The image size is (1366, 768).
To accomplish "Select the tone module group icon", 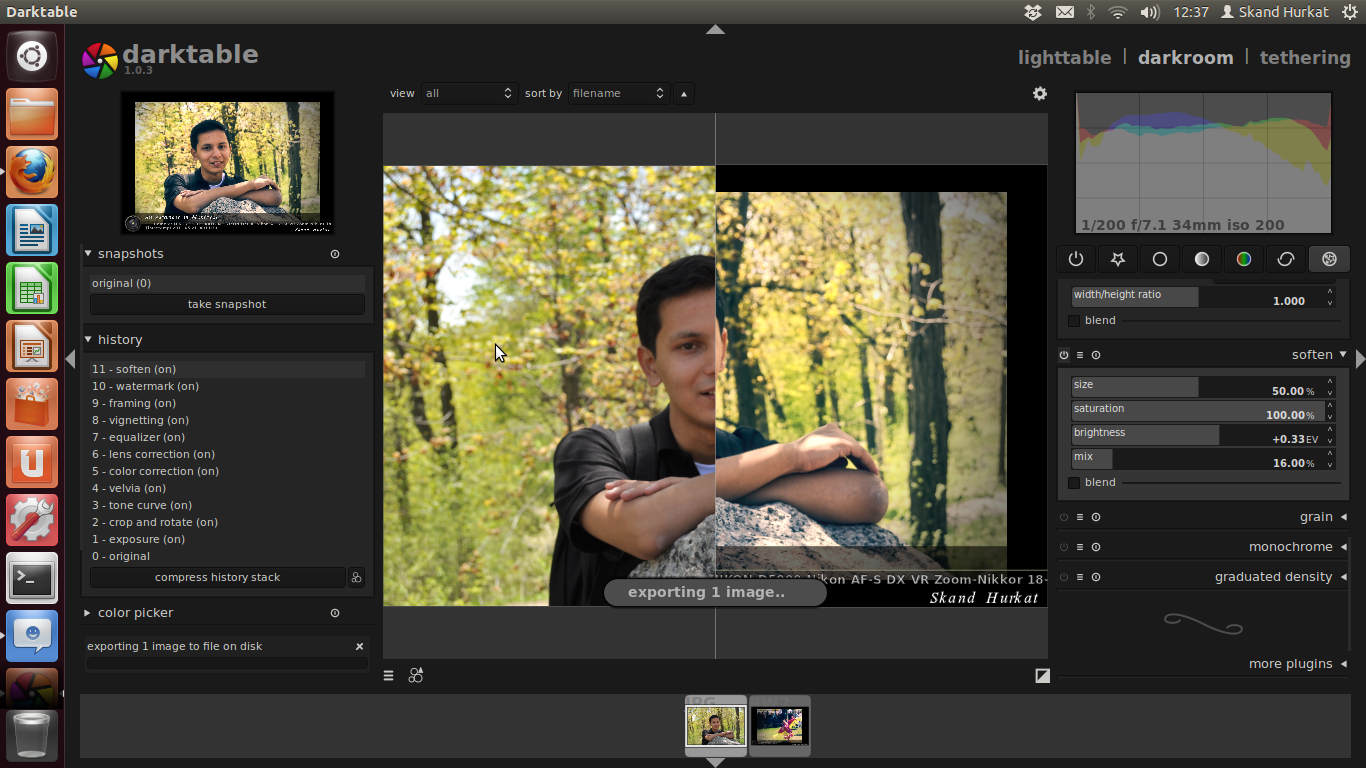I will click(x=1201, y=259).
